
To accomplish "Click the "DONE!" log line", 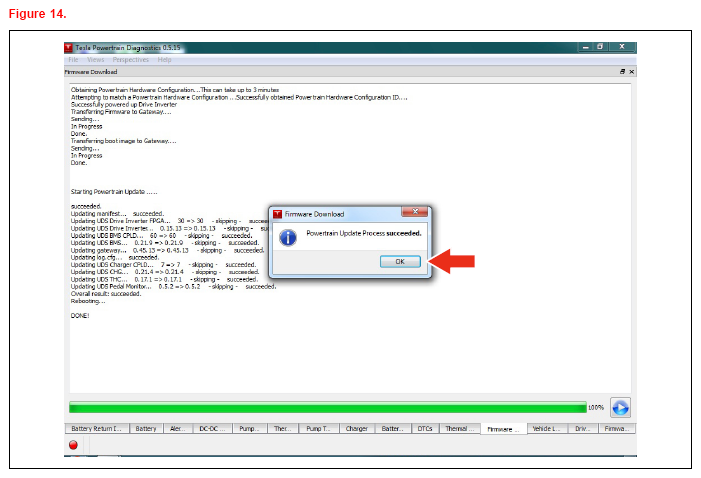I will 80,316.
